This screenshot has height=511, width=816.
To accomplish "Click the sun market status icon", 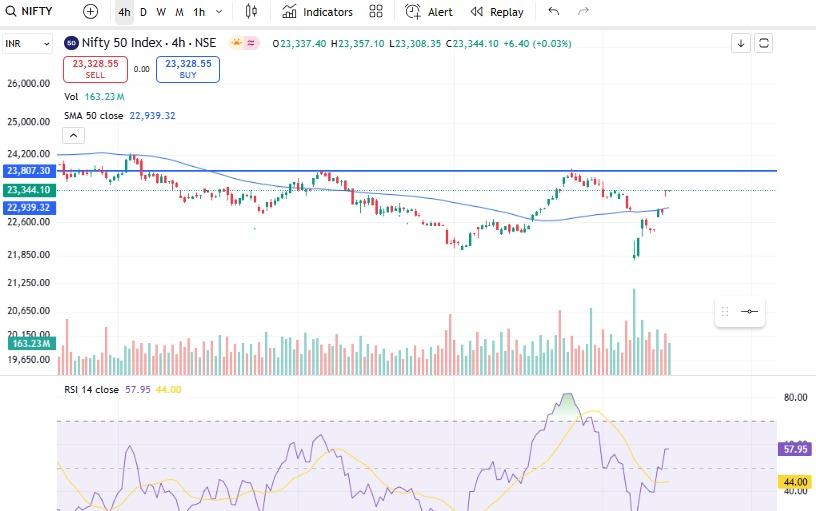I will [x=237, y=43].
